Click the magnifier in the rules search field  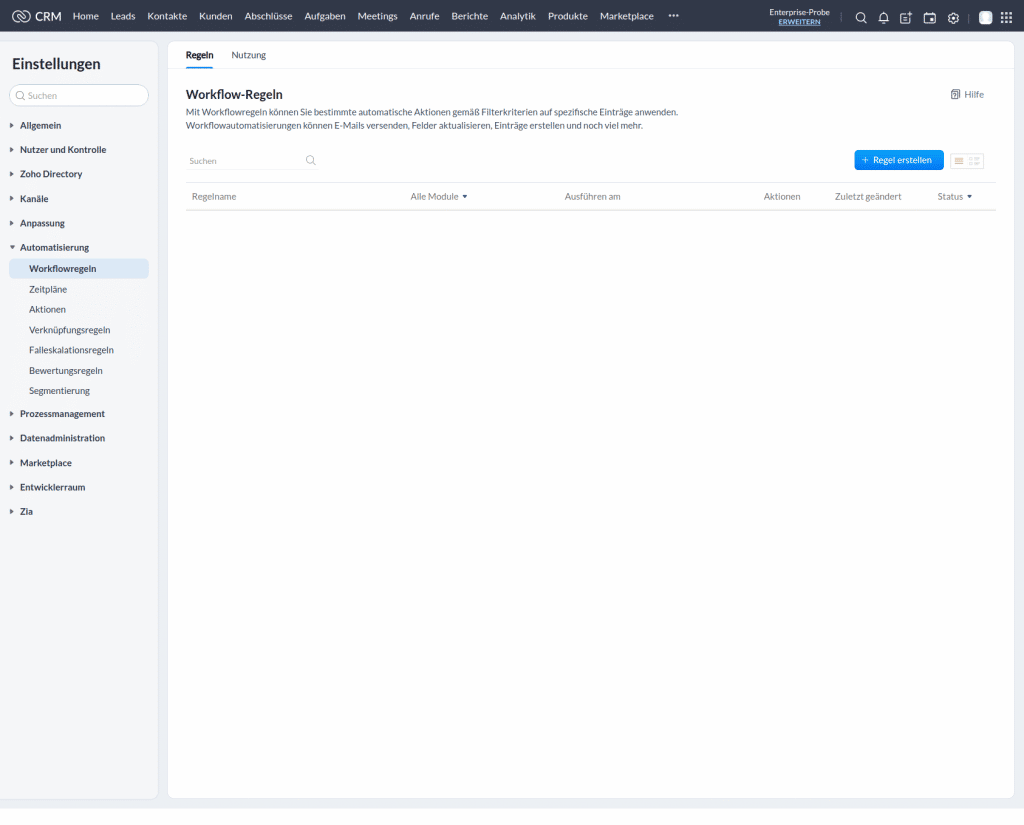coord(310,160)
